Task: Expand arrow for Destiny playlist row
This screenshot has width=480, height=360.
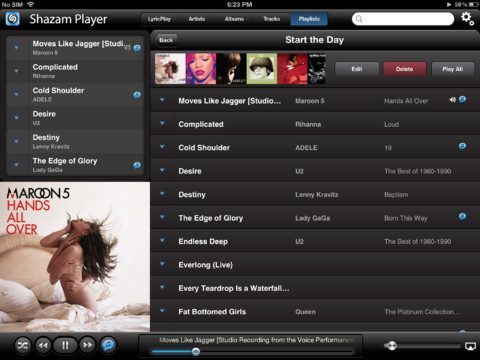Action: (162, 194)
